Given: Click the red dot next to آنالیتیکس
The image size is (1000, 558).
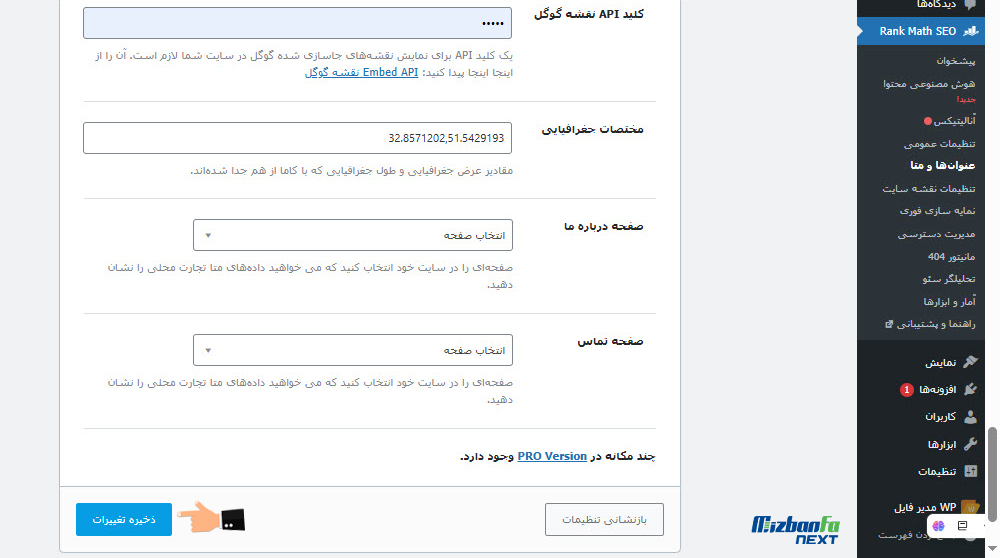Looking at the screenshot, I should click(927, 121).
